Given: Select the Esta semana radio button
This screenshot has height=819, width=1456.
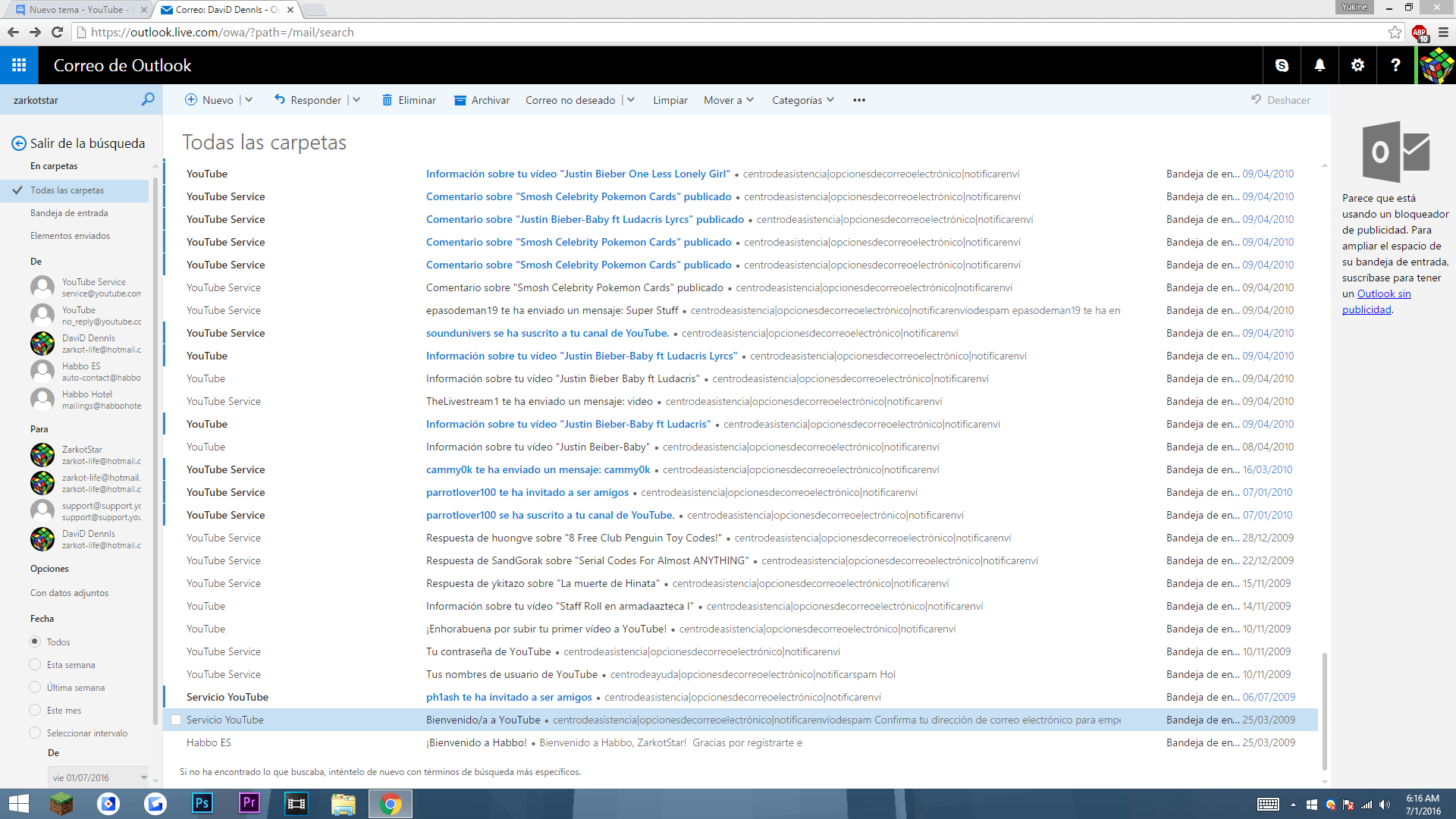Looking at the screenshot, I should pyautogui.click(x=35, y=664).
